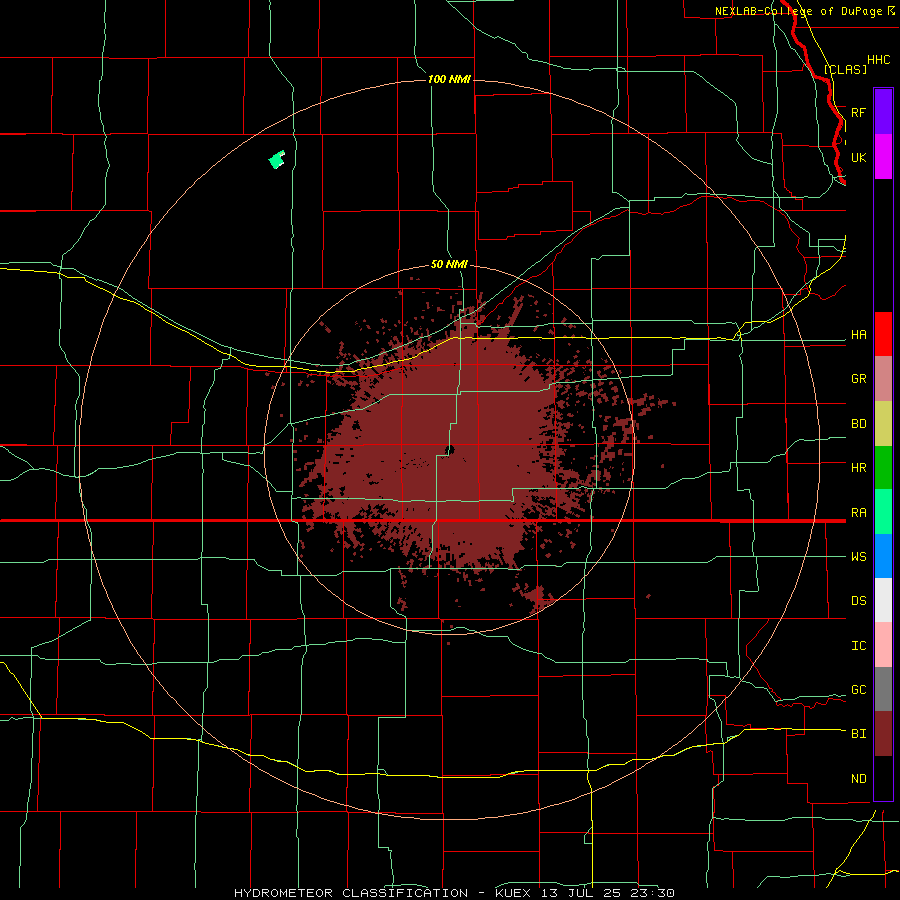The image size is (900, 900).
Task: Click the brown BI legend swatch
Action: (883, 734)
